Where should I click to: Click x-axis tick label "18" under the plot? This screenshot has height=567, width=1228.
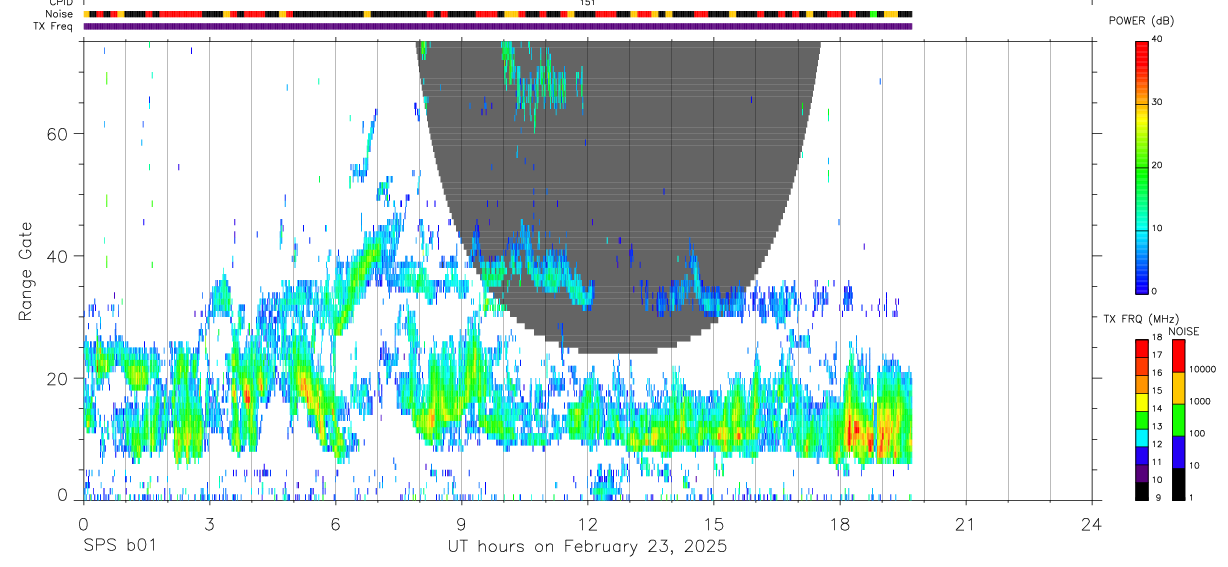coord(840,523)
